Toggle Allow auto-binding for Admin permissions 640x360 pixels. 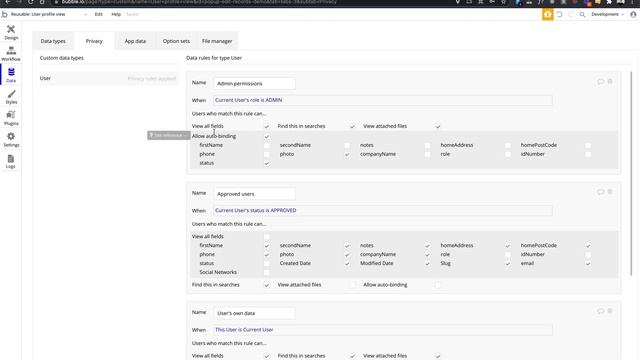pos(267,136)
